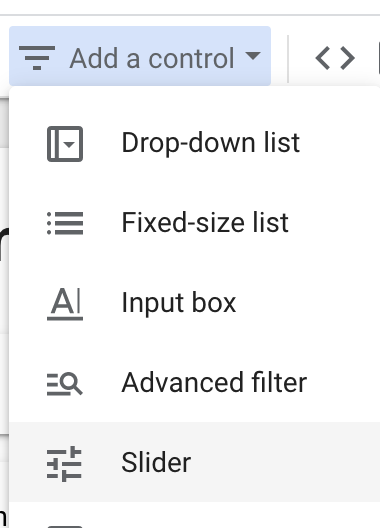Collapse the menu via Add a control arrow
Screen dimensions: 380x528
[x=253, y=55]
